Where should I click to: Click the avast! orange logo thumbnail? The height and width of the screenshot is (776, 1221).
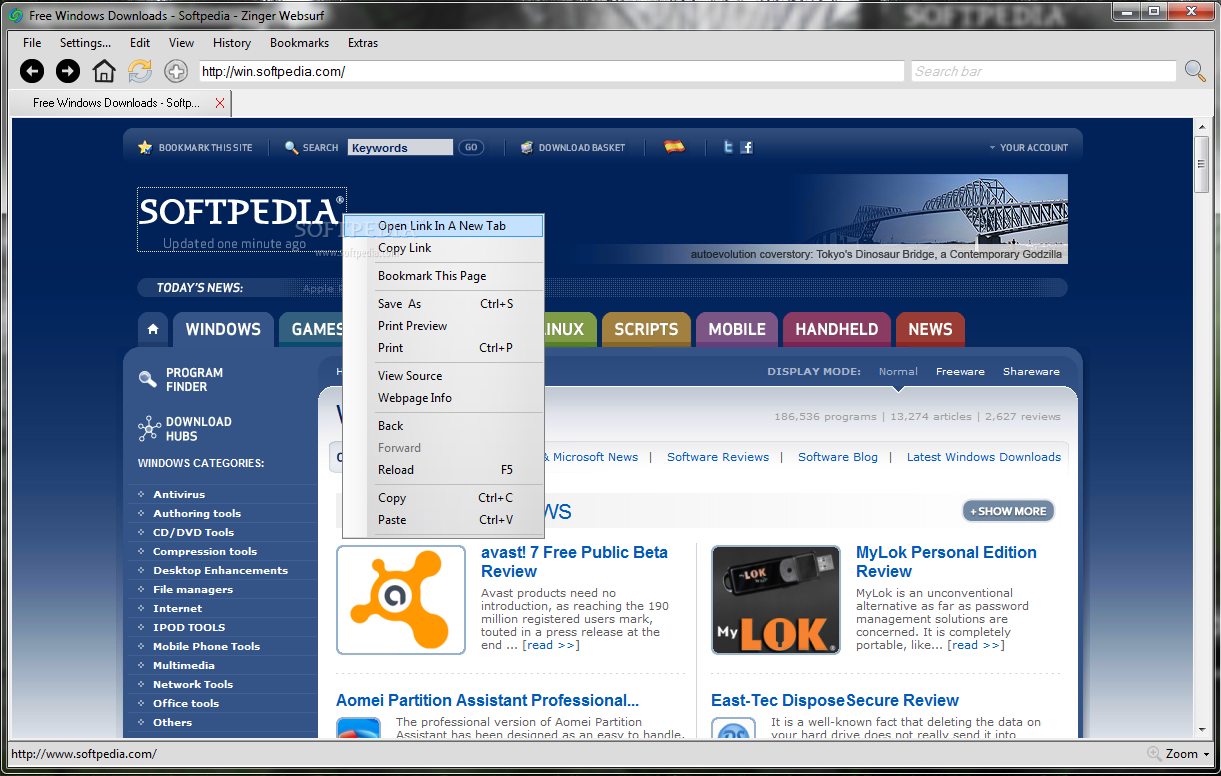point(401,600)
